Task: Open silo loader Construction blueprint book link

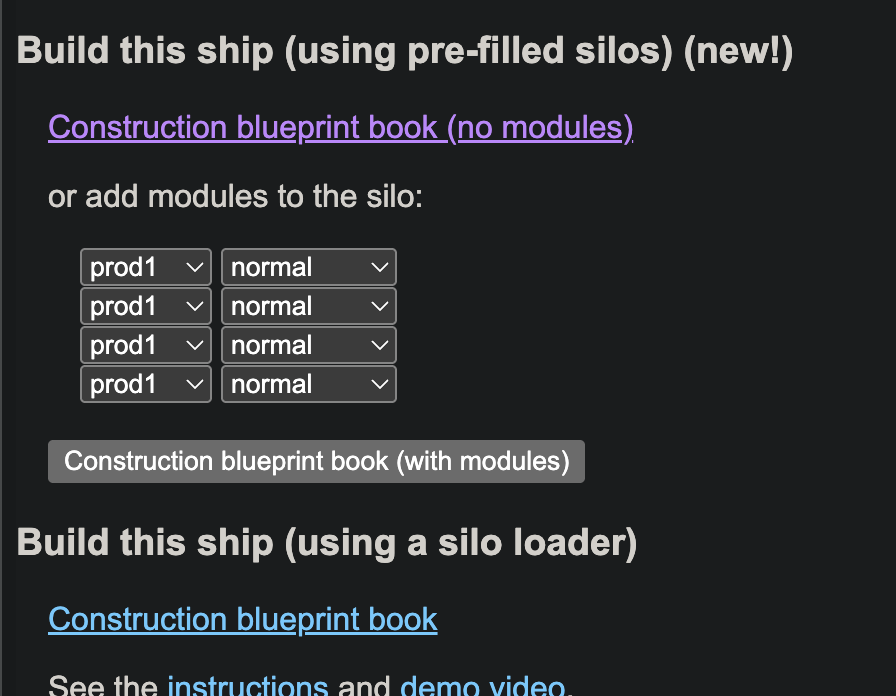Action: click(243, 619)
